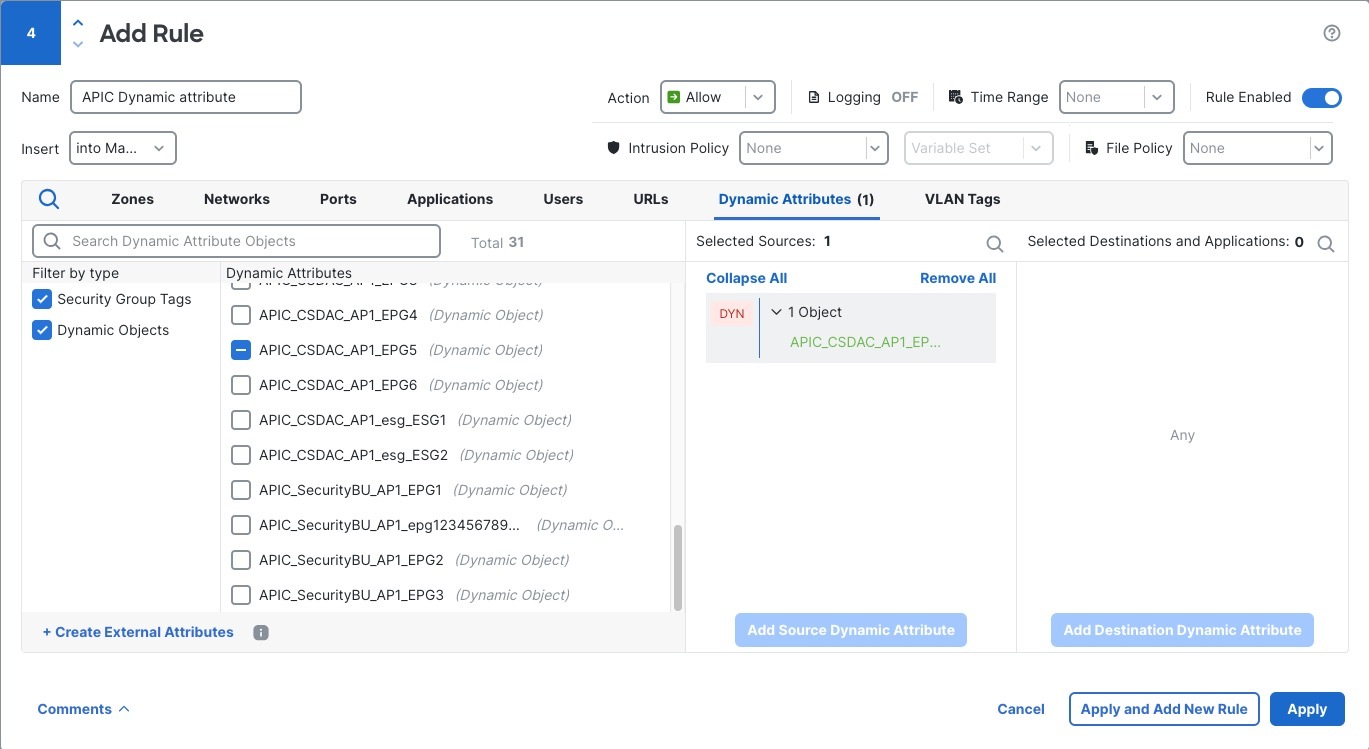The height and width of the screenshot is (749, 1369).
Task: Click the Logging document icon
Action: 814,98
